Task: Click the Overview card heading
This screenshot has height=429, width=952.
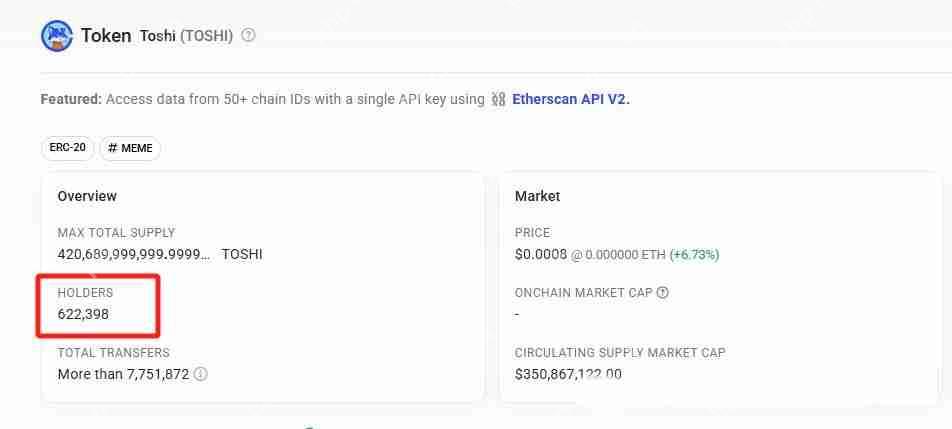Action: tap(87, 196)
